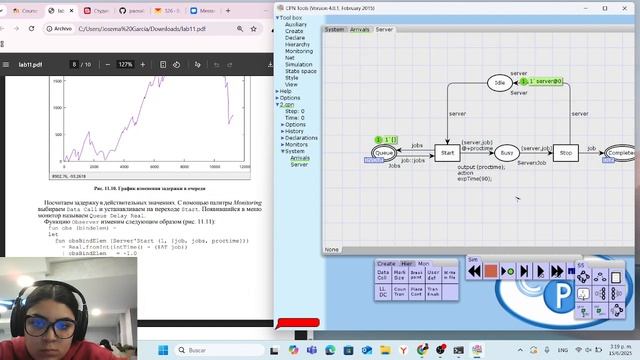
Task: Select the Place Cont monitor tool
Action: click(x=416, y=291)
